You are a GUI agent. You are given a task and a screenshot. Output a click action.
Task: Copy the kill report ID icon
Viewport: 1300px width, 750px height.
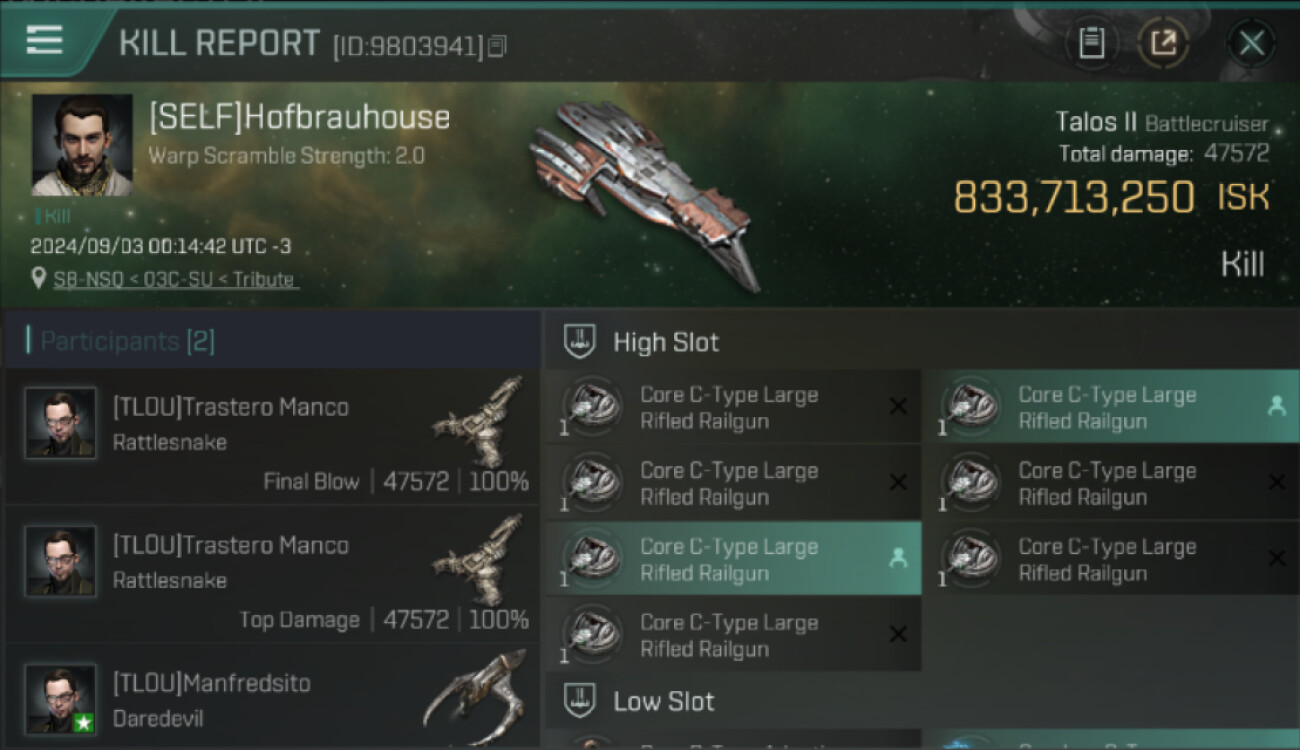[x=497, y=46]
